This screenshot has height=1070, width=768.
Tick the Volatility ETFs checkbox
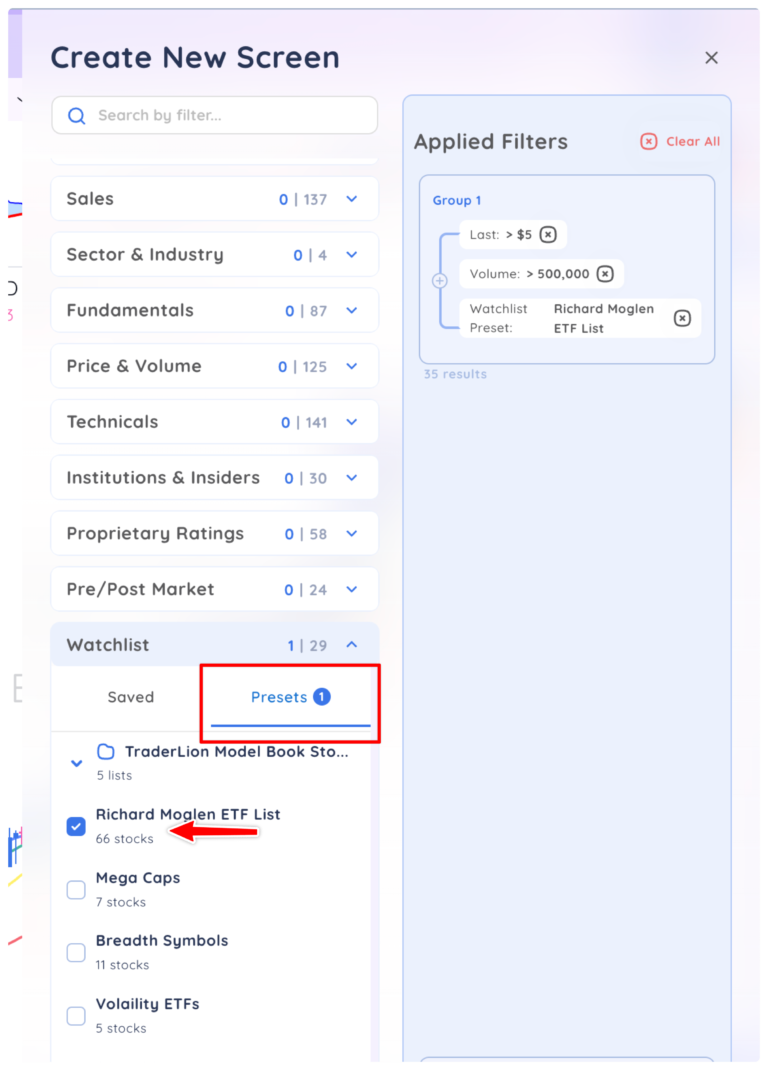click(x=76, y=1015)
